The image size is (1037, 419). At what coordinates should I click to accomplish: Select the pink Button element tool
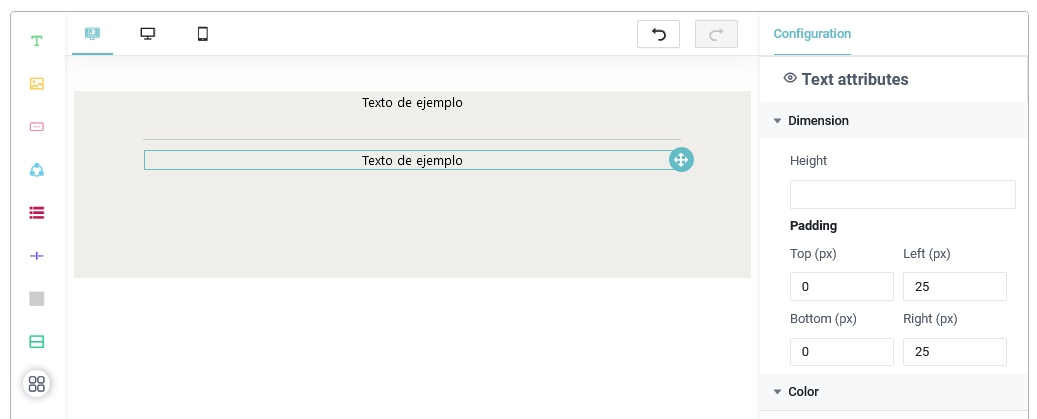pos(37,127)
